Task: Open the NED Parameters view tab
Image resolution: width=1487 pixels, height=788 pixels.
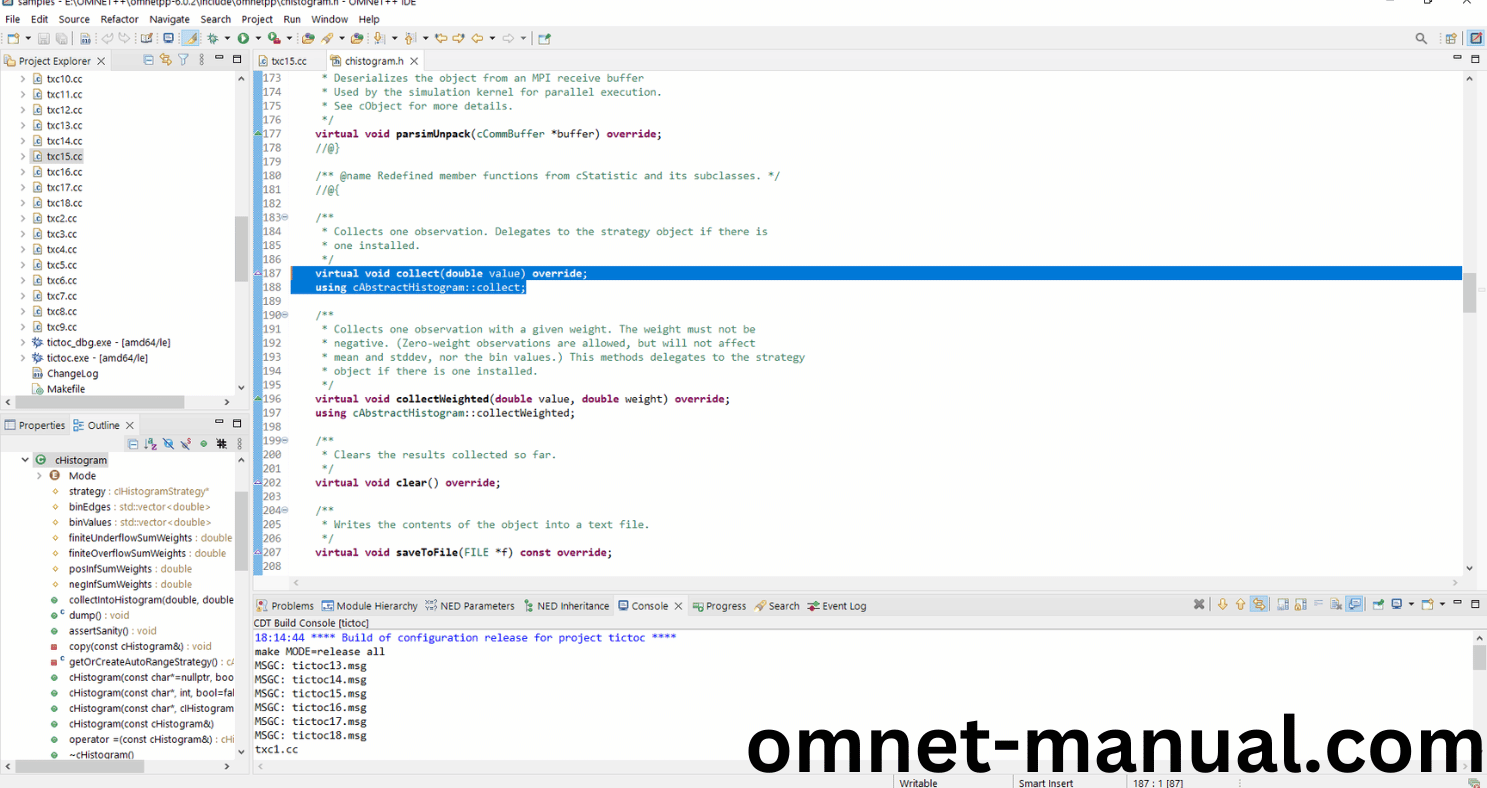Action: pyautogui.click(x=469, y=606)
